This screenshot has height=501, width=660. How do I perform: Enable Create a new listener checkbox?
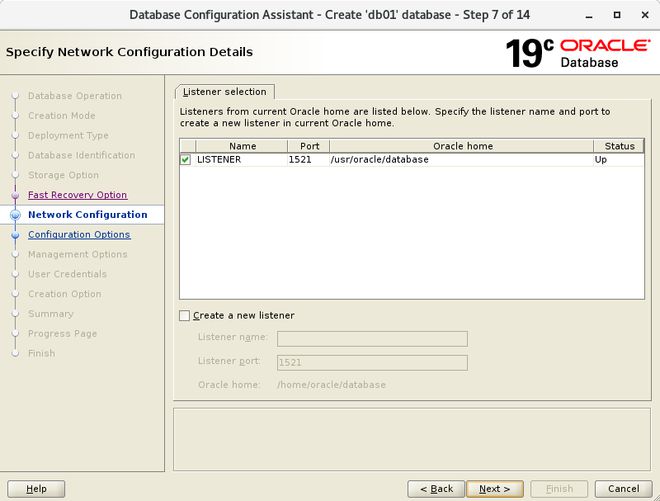(184, 315)
